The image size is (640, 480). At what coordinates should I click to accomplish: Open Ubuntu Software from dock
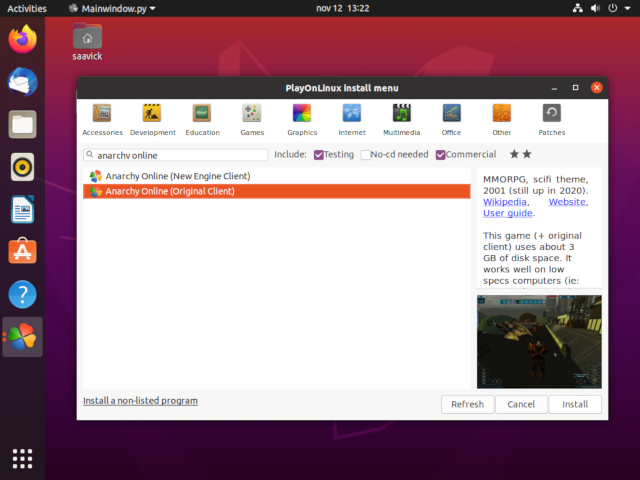tap(22, 251)
